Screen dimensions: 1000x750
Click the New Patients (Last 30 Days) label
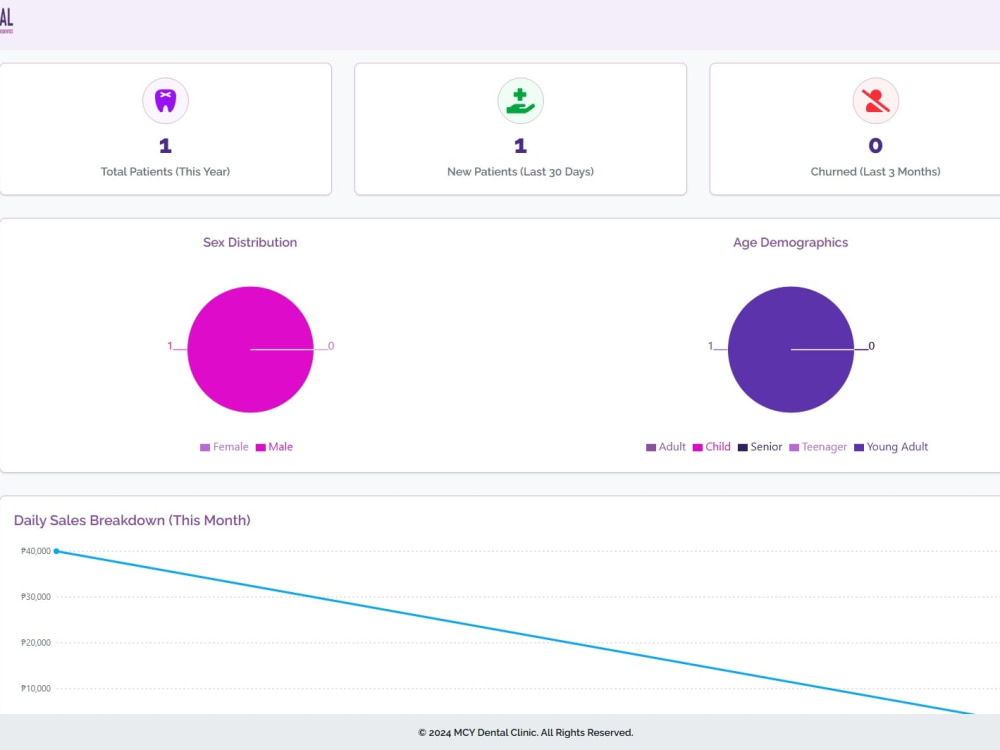point(520,172)
